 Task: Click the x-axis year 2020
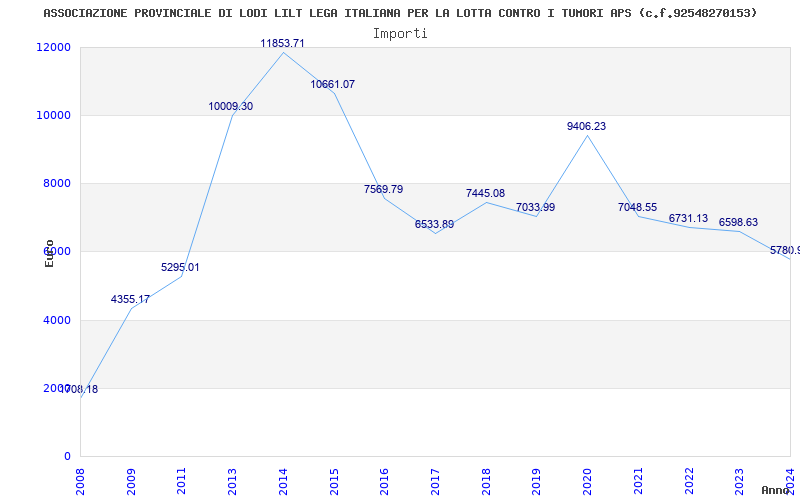[587, 481]
